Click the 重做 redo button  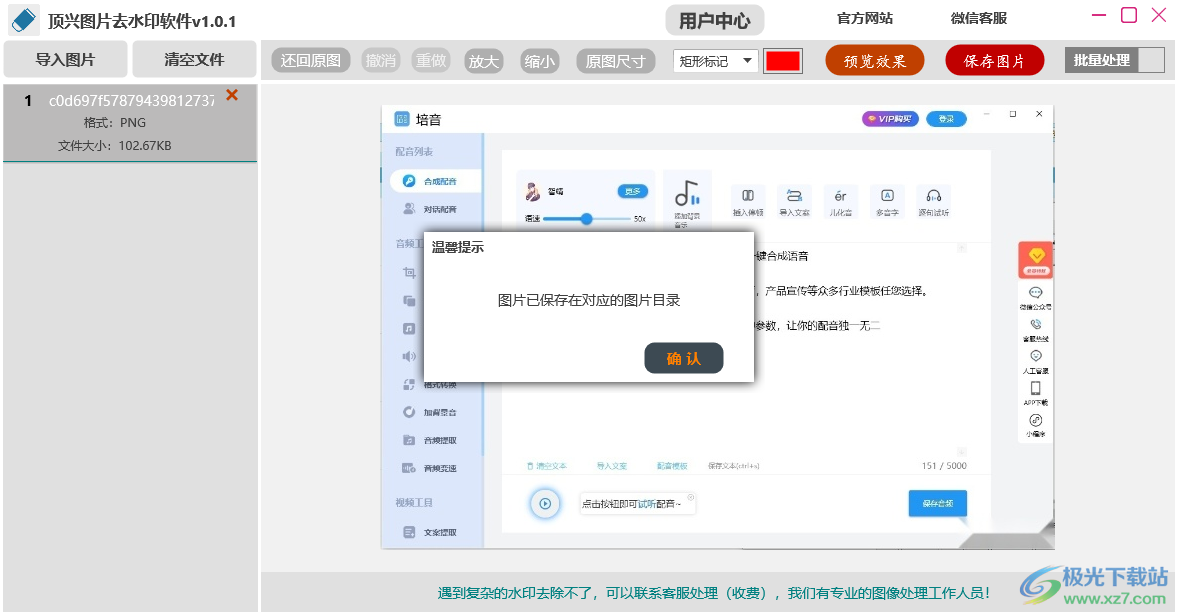(431, 61)
